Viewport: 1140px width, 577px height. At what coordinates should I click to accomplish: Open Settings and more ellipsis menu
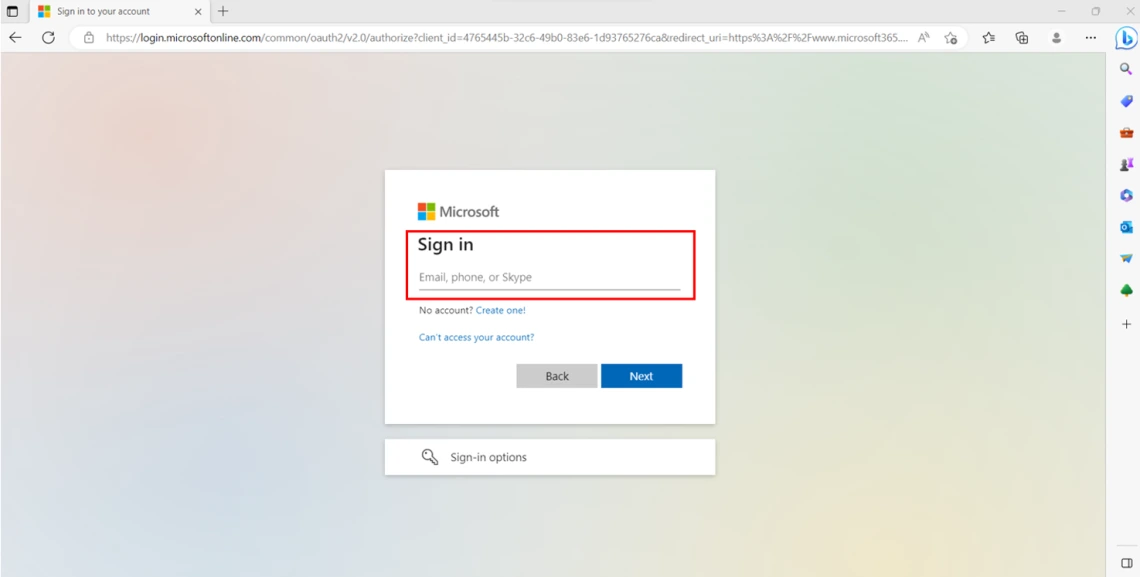click(x=1091, y=38)
